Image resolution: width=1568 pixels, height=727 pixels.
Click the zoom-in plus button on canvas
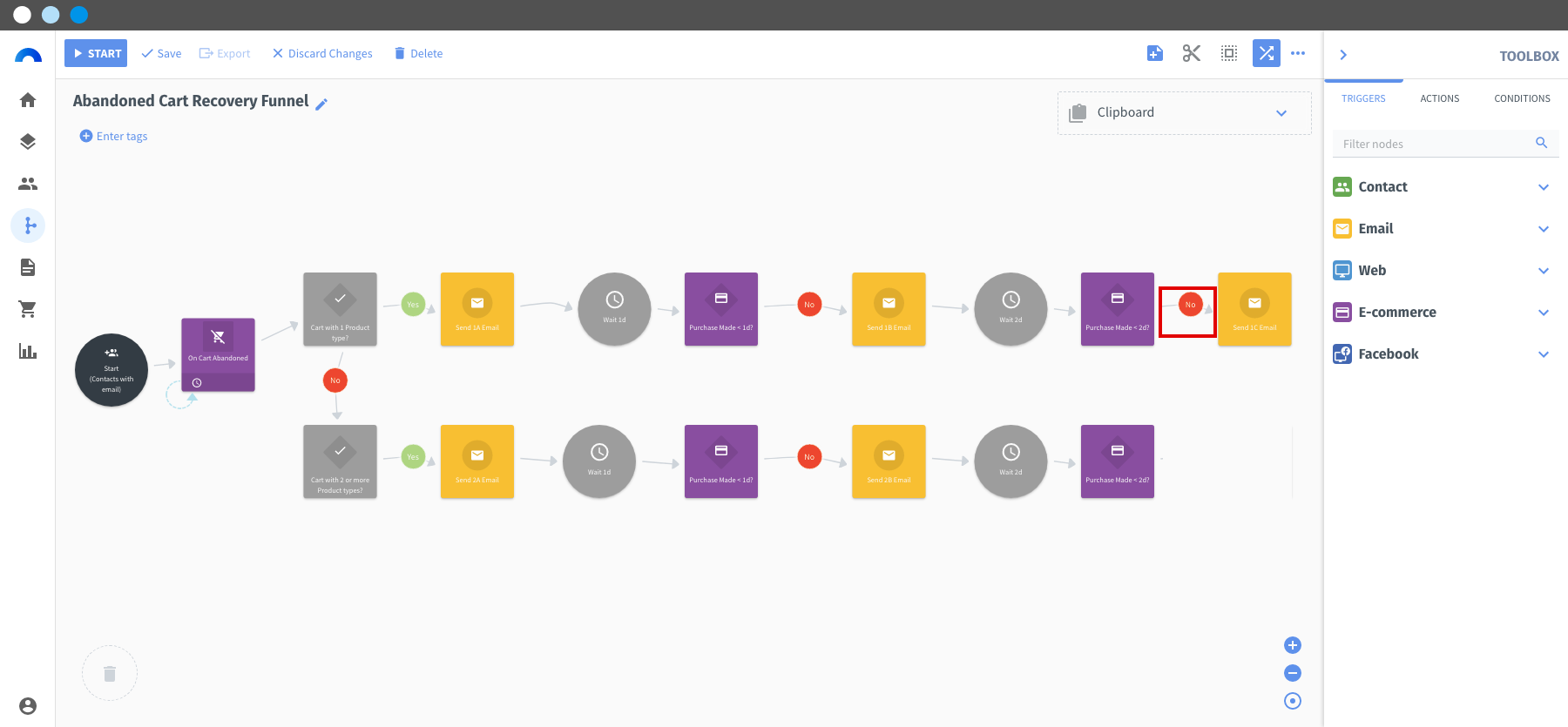coord(1293,645)
